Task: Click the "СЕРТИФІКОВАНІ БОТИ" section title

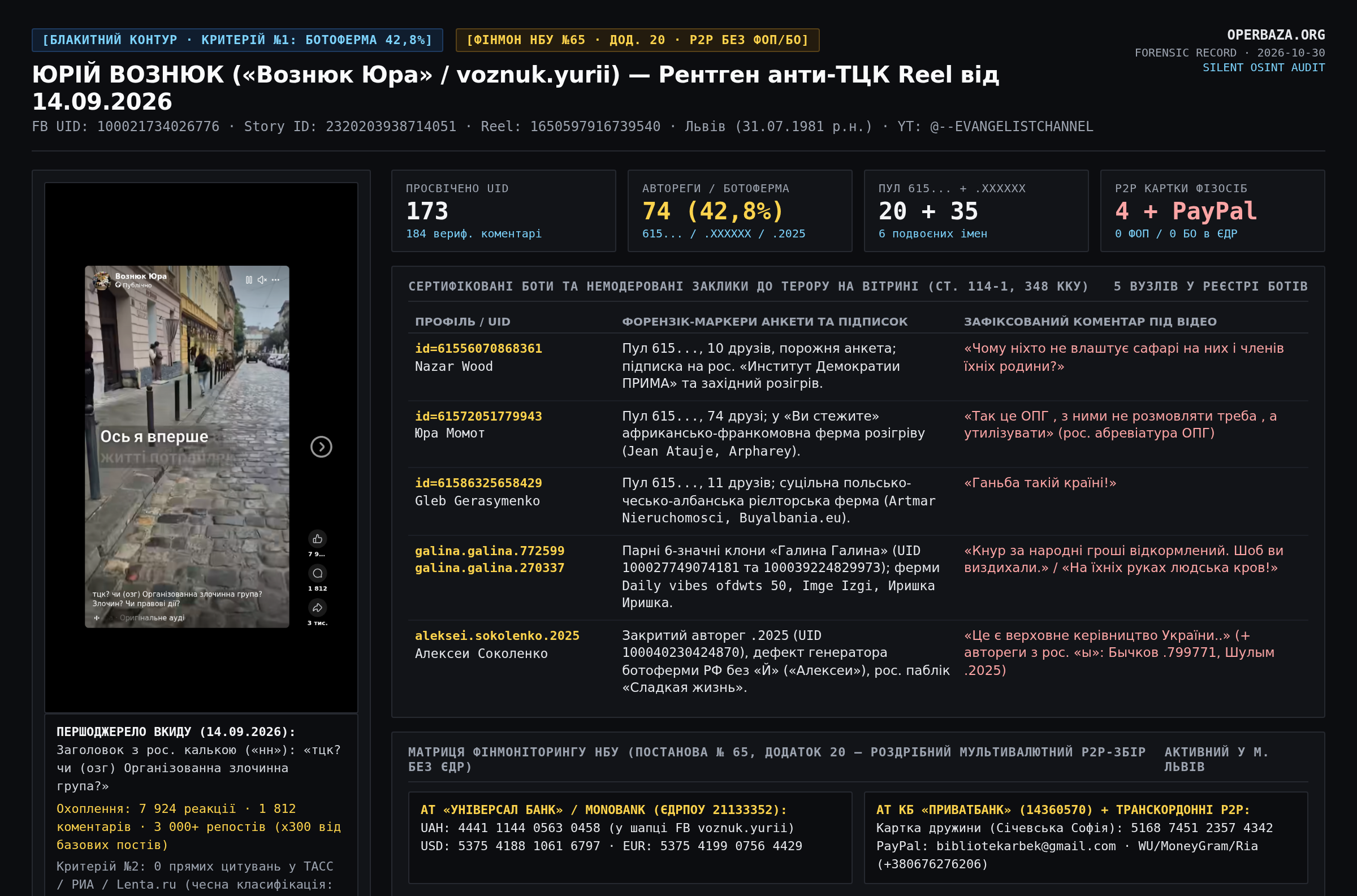Action: 749,286
